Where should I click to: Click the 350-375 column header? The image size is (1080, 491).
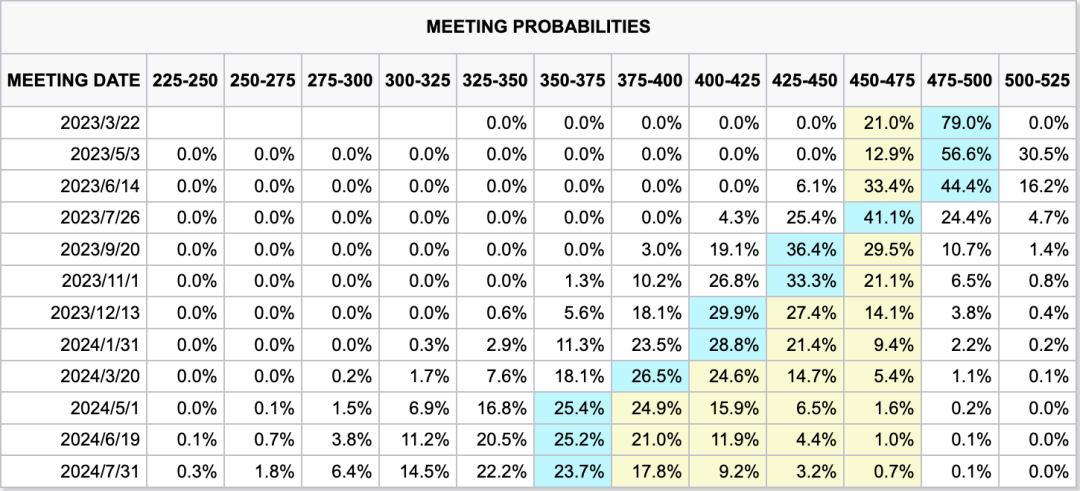click(572, 81)
